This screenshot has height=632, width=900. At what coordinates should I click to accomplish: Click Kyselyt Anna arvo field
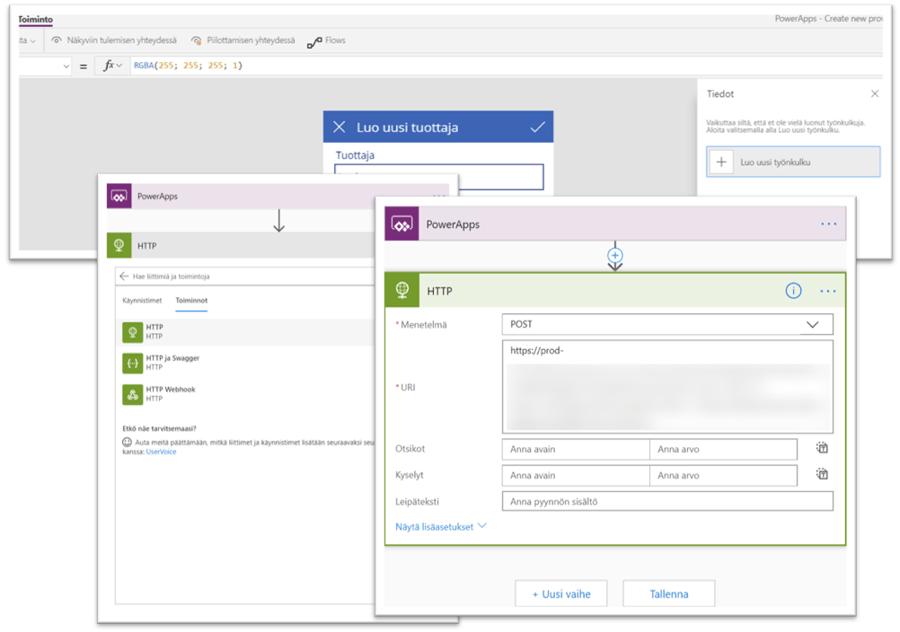pyautogui.click(x=723, y=475)
